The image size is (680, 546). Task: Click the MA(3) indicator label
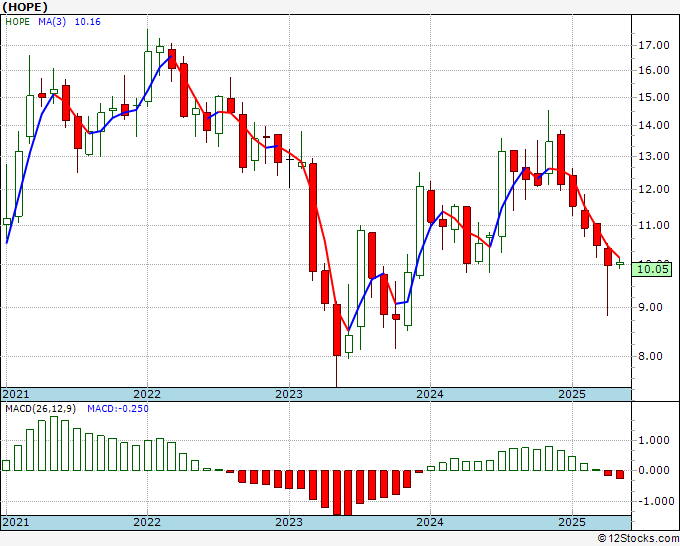point(52,22)
